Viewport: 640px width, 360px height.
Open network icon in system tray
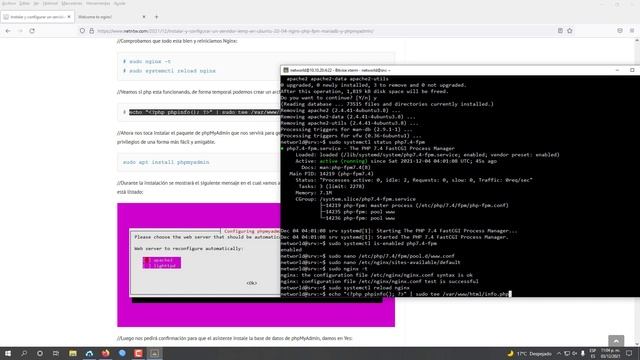[567, 353]
